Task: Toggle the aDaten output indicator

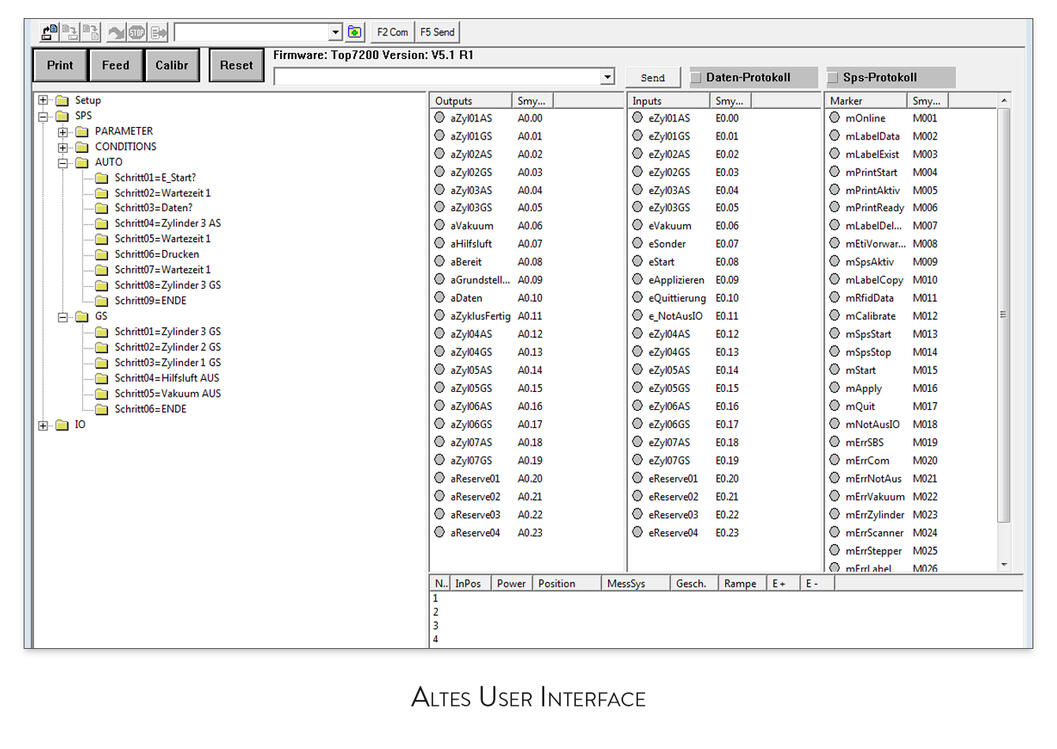Action: 440,297
